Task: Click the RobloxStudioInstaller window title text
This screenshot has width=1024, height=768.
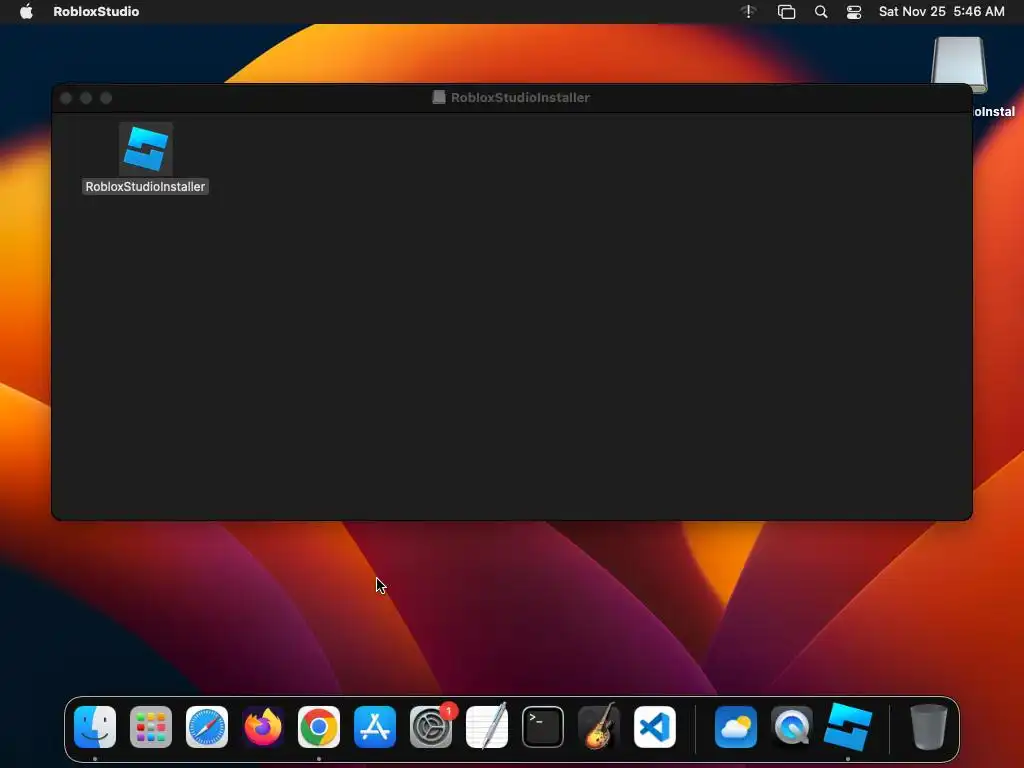Action: click(520, 97)
